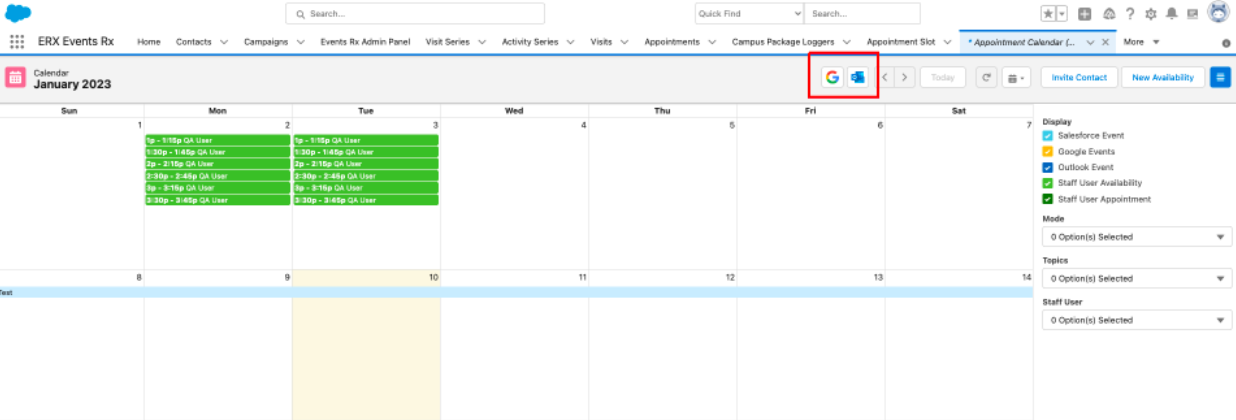Click the New Availability button

click(1162, 77)
